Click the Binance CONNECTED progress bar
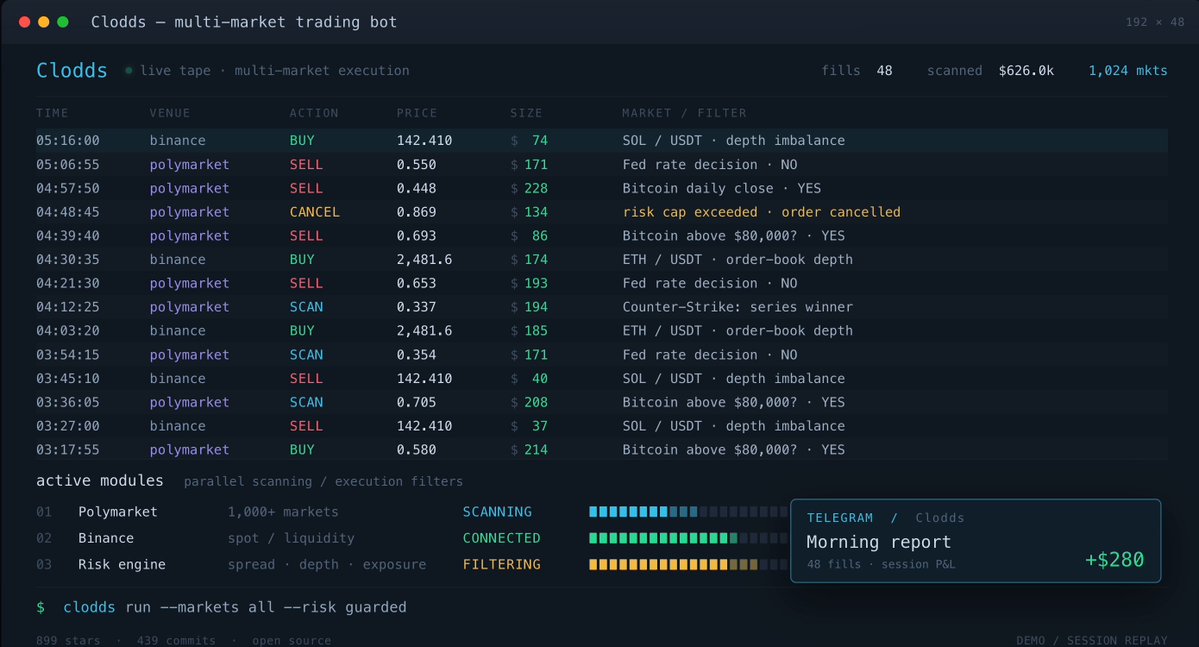This screenshot has height=647, width=1199. click(x=688, y=538)
